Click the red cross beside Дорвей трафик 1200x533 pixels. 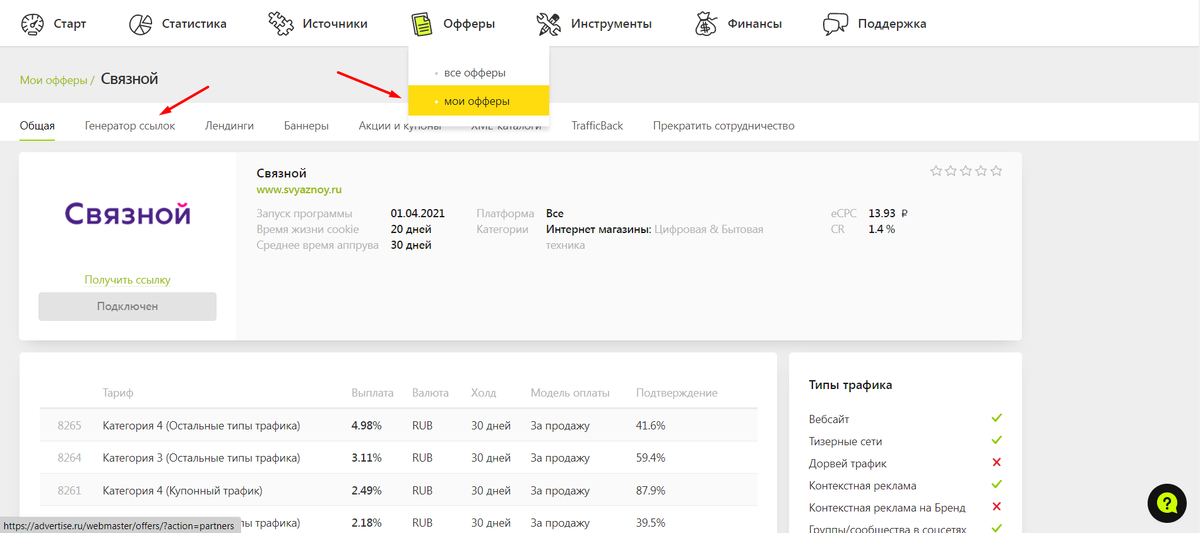pyautogui.click(x=996, y=463)
